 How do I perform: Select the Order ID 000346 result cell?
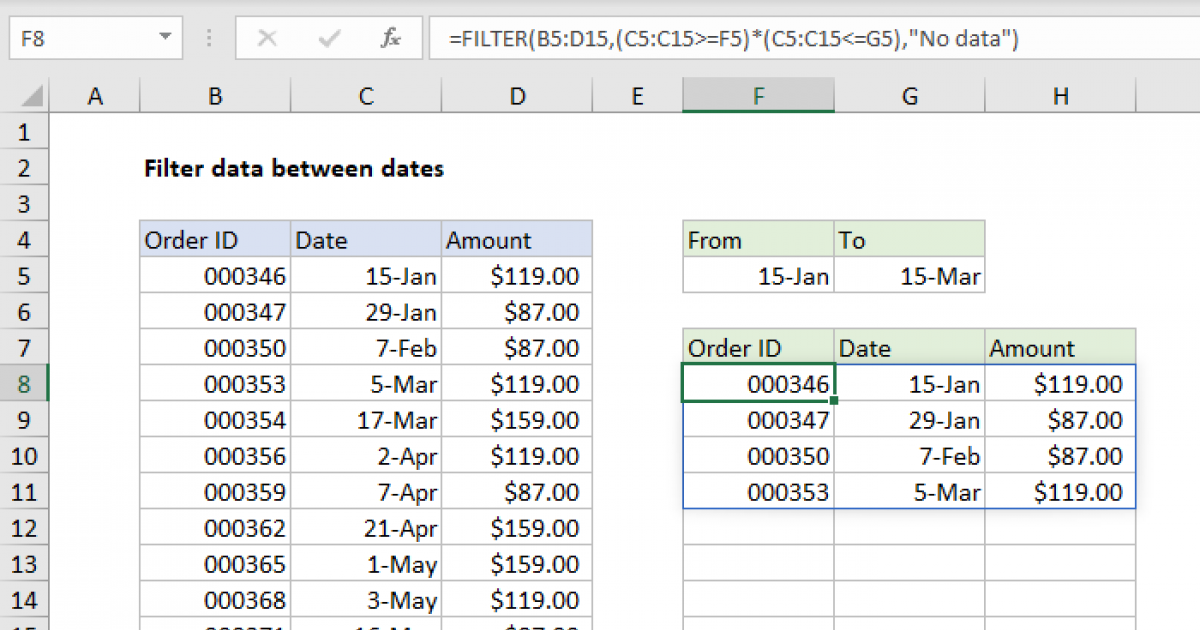click(757, 383)
